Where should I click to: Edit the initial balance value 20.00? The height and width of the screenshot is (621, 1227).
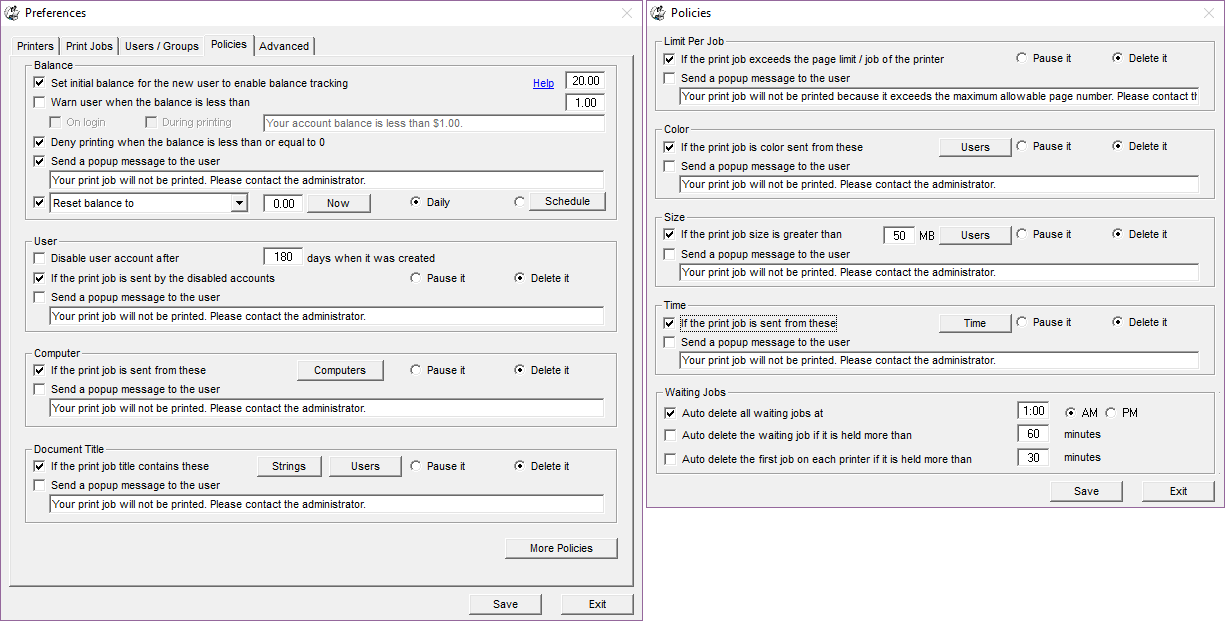(584, 80)
